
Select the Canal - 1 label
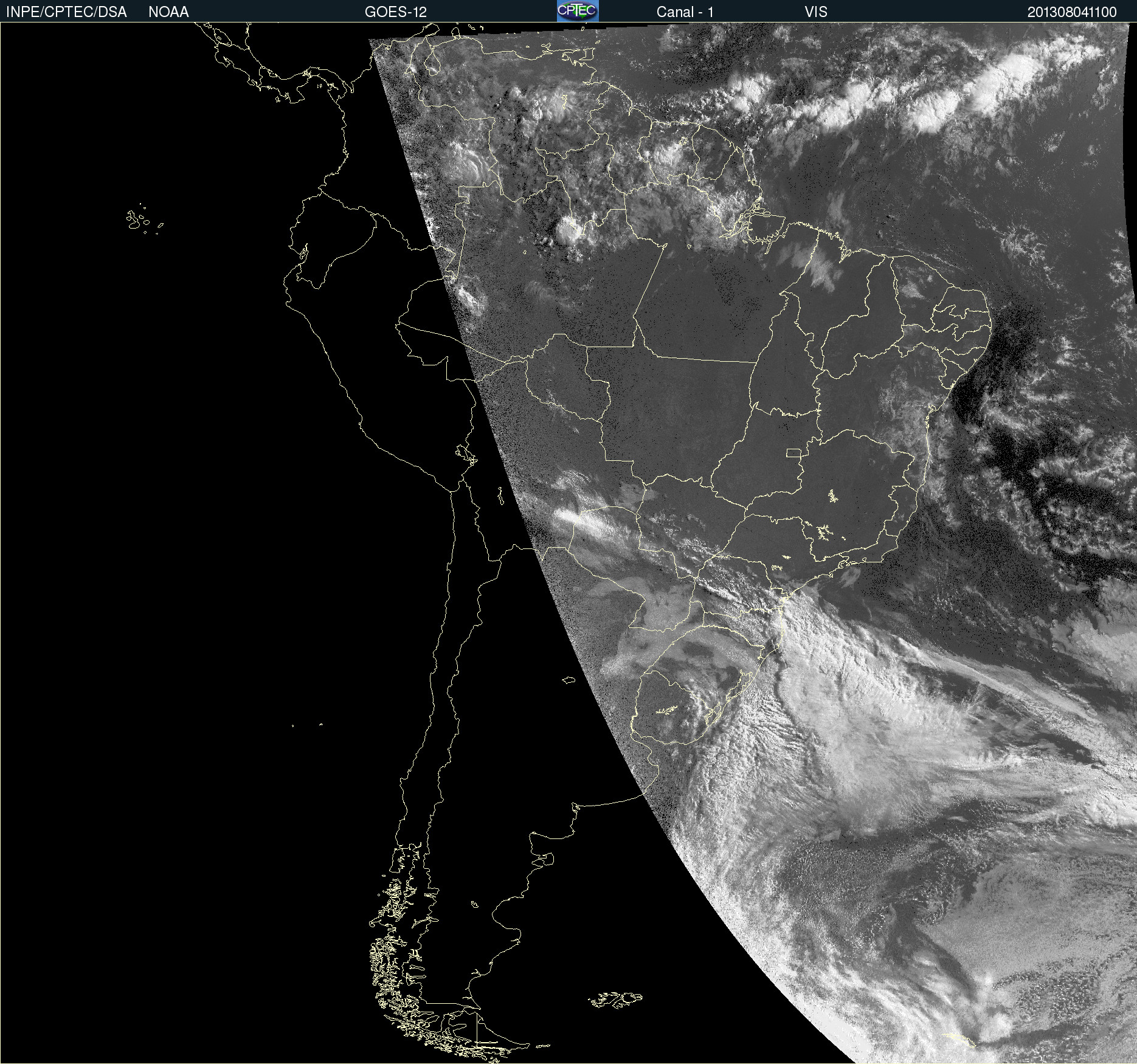685,12
